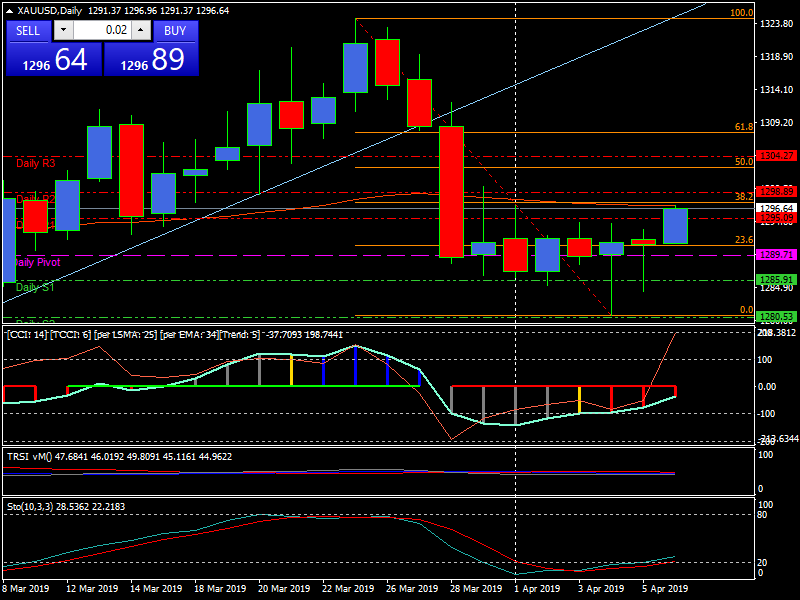Click the BUY button
The height and width of the screenshot is (600, 800).
pos(175,31)
